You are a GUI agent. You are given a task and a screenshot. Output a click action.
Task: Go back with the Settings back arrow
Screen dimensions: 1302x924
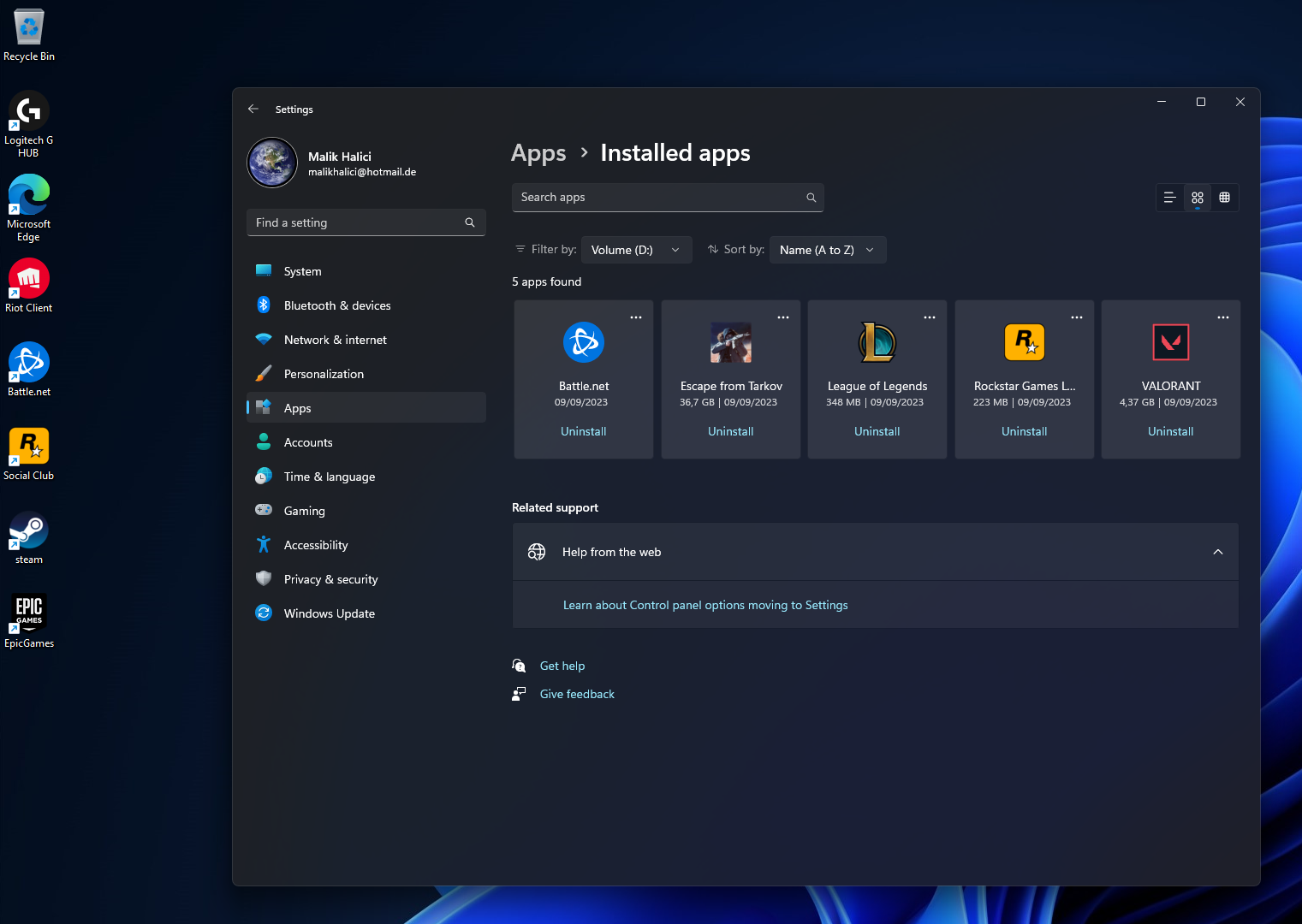click(x=253, y=109)
